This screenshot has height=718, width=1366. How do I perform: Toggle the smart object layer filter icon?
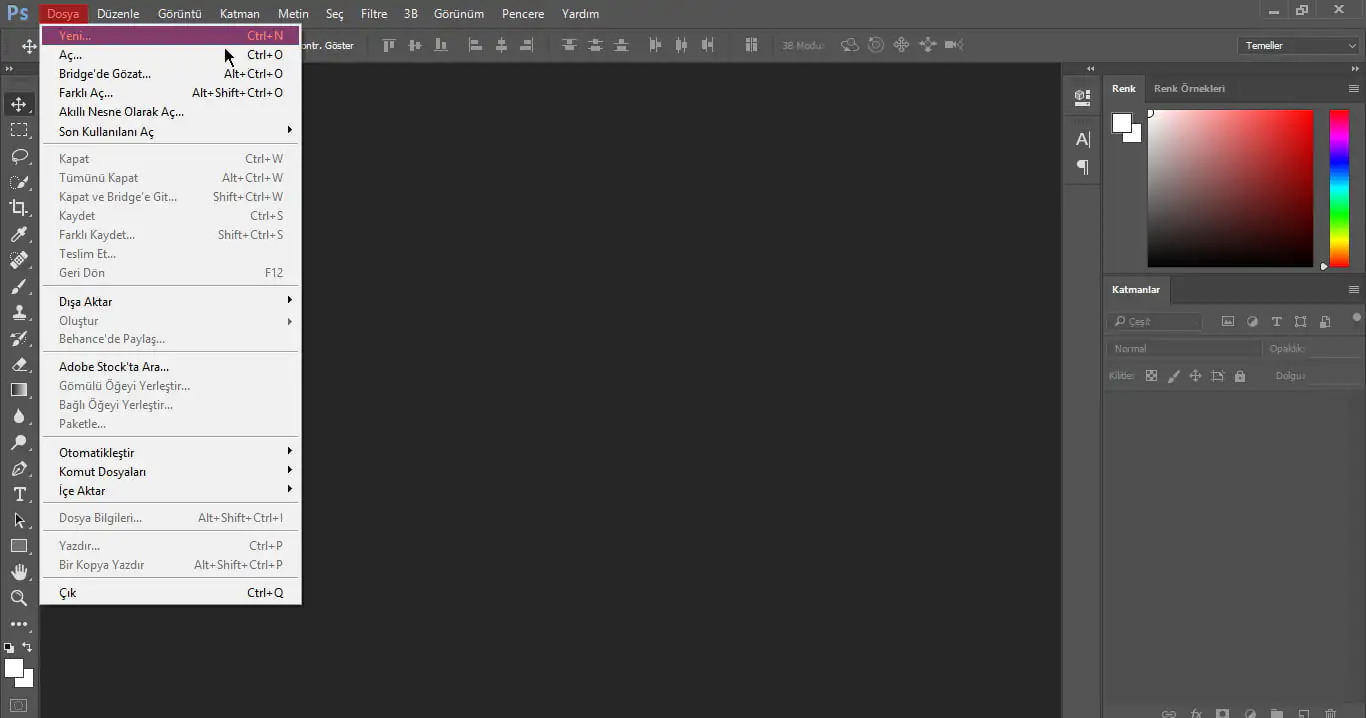[1325, 322]
